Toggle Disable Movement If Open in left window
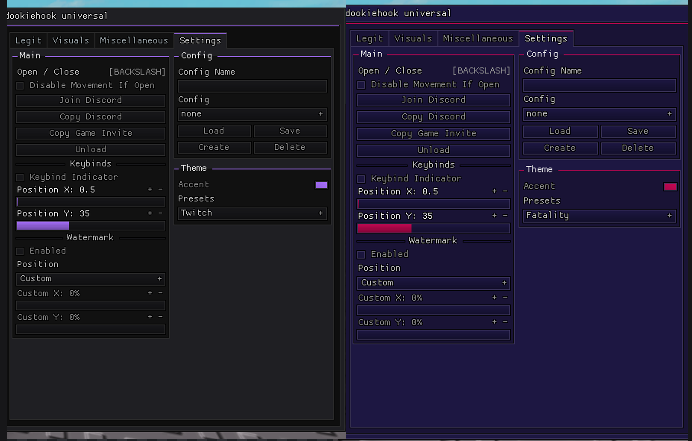 pyautogui.click(x=20, y=86)
